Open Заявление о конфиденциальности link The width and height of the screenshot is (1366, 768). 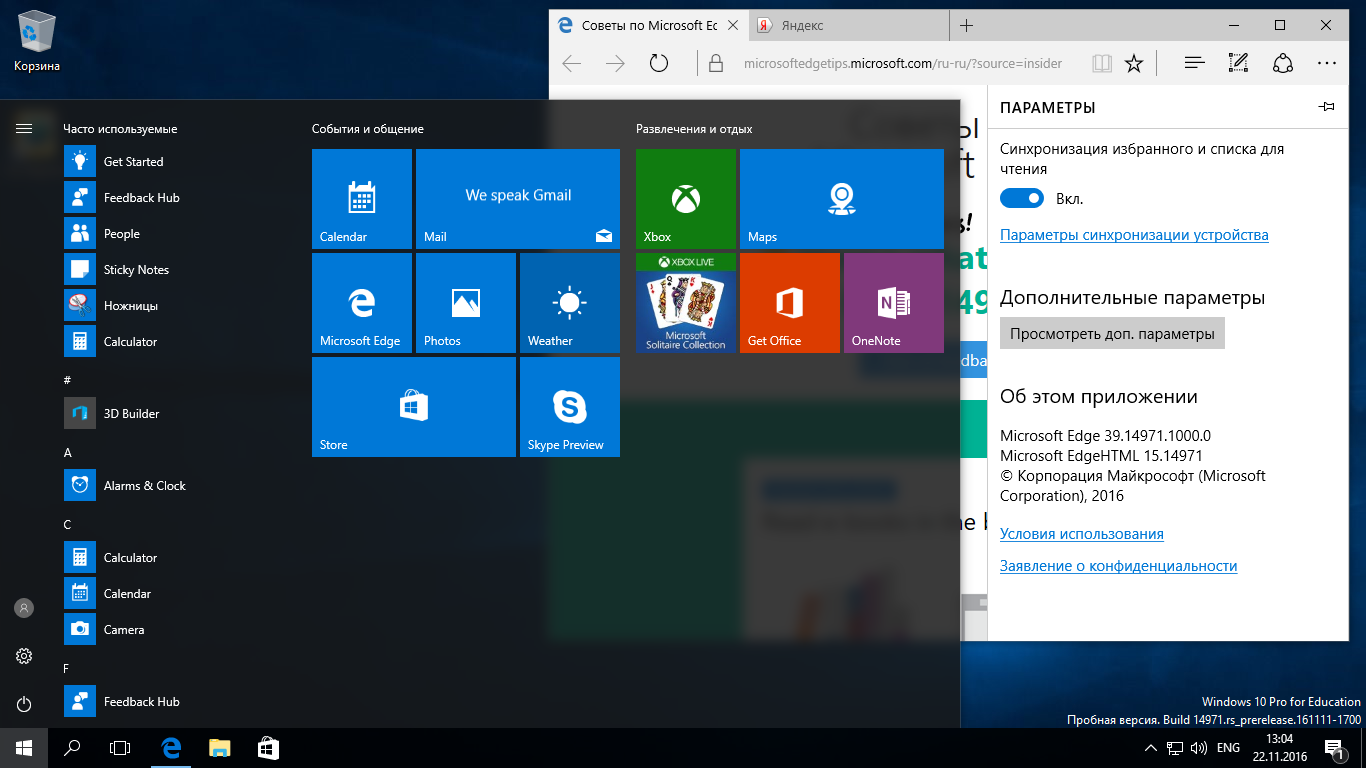[1118, 566]
